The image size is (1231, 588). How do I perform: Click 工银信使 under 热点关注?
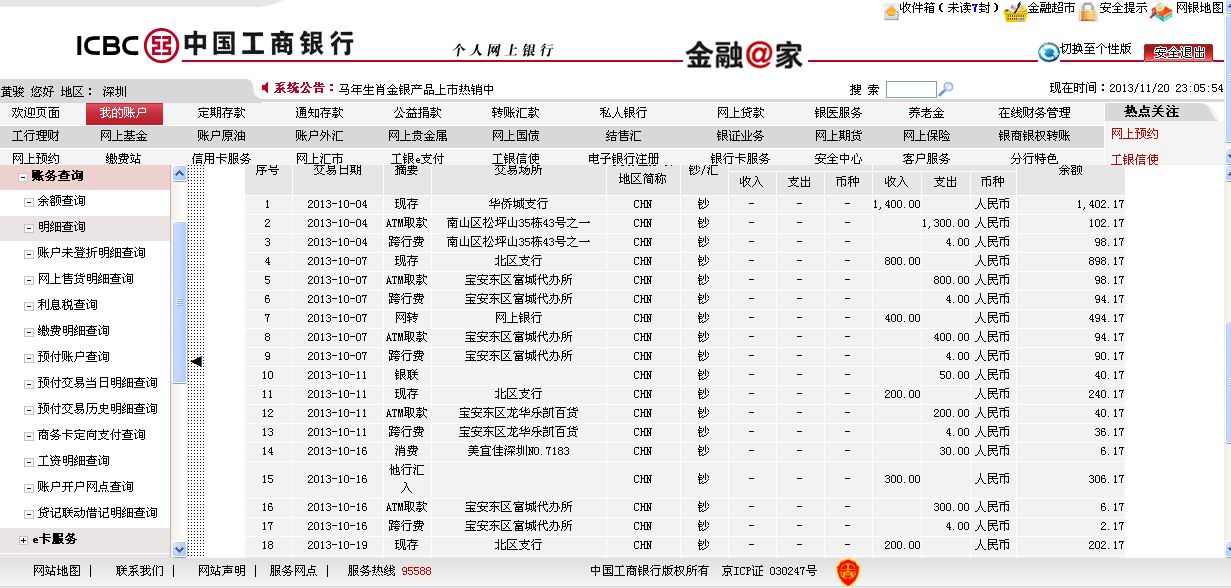click(1135, 159)
